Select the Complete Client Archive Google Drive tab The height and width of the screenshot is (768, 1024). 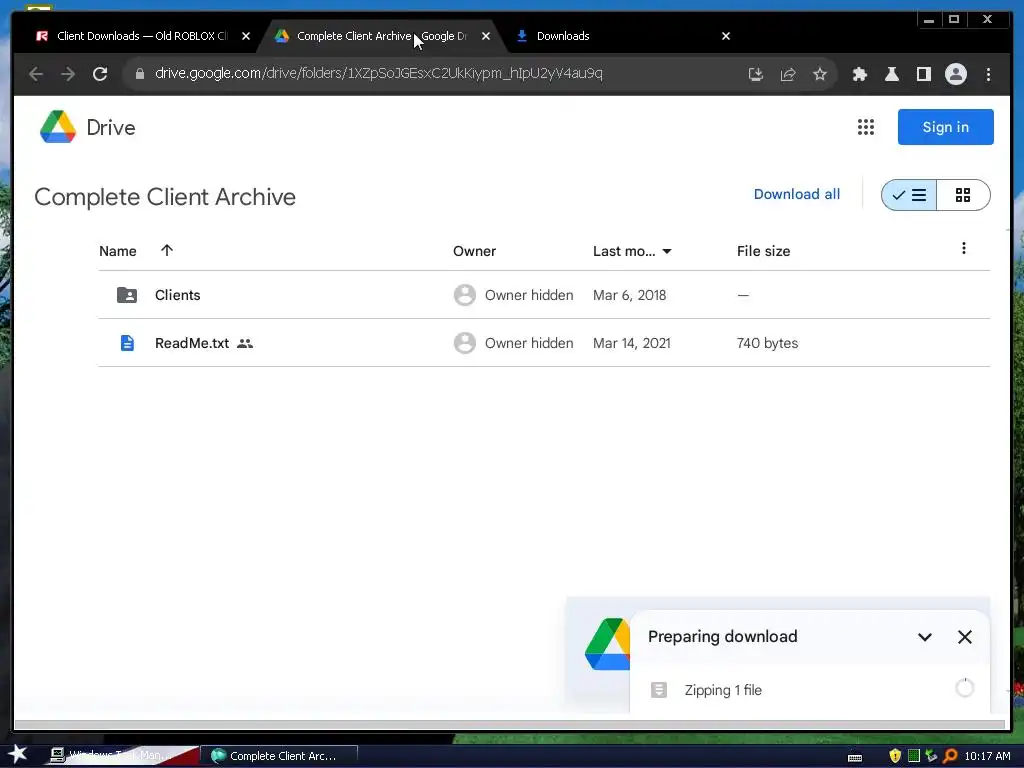point(381,36)
